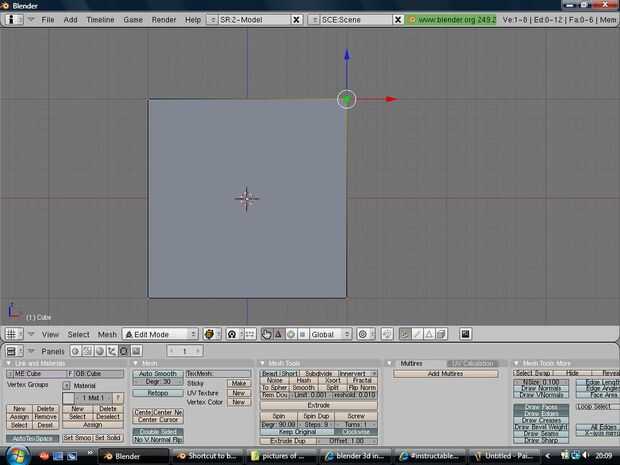Open the 3D view window type selector

(13, 334)
